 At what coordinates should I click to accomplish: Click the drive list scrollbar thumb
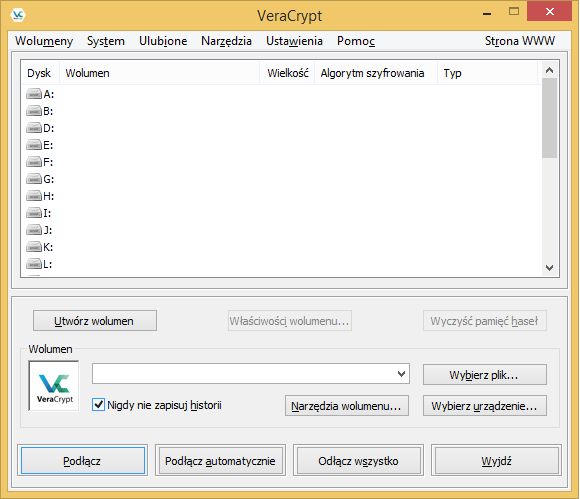click(x=550, y=118)
